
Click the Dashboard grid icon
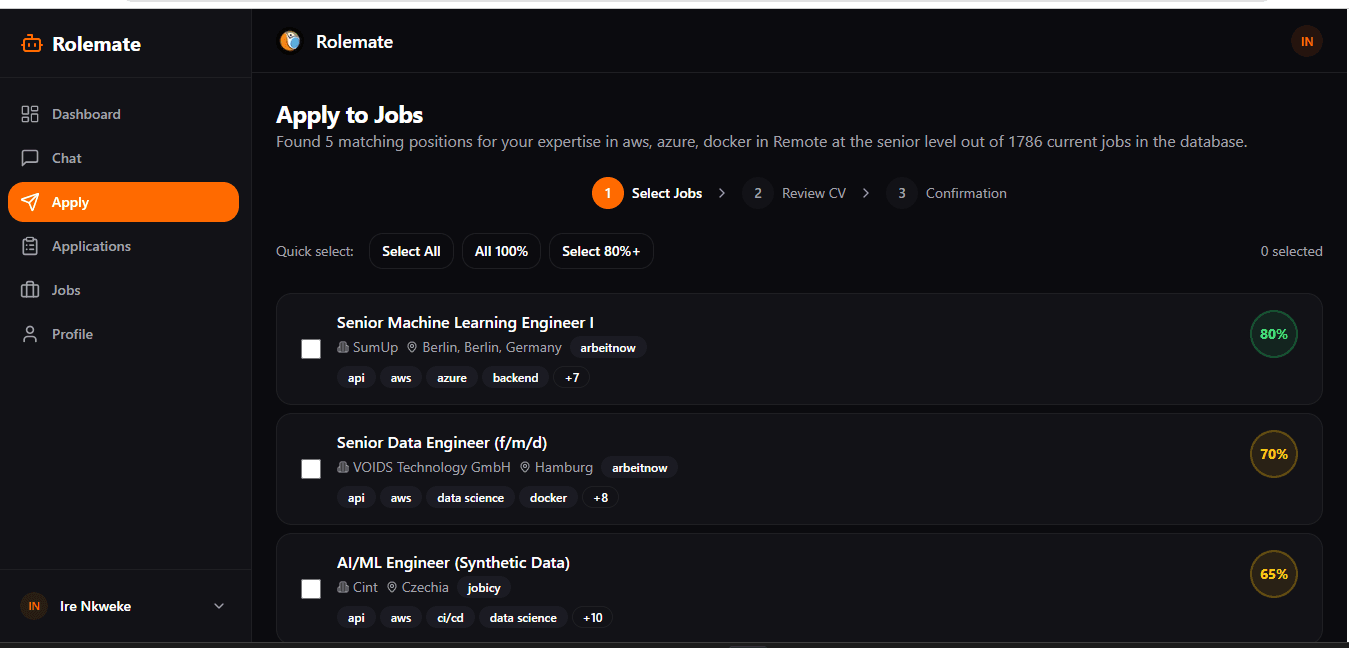(30, 114)
